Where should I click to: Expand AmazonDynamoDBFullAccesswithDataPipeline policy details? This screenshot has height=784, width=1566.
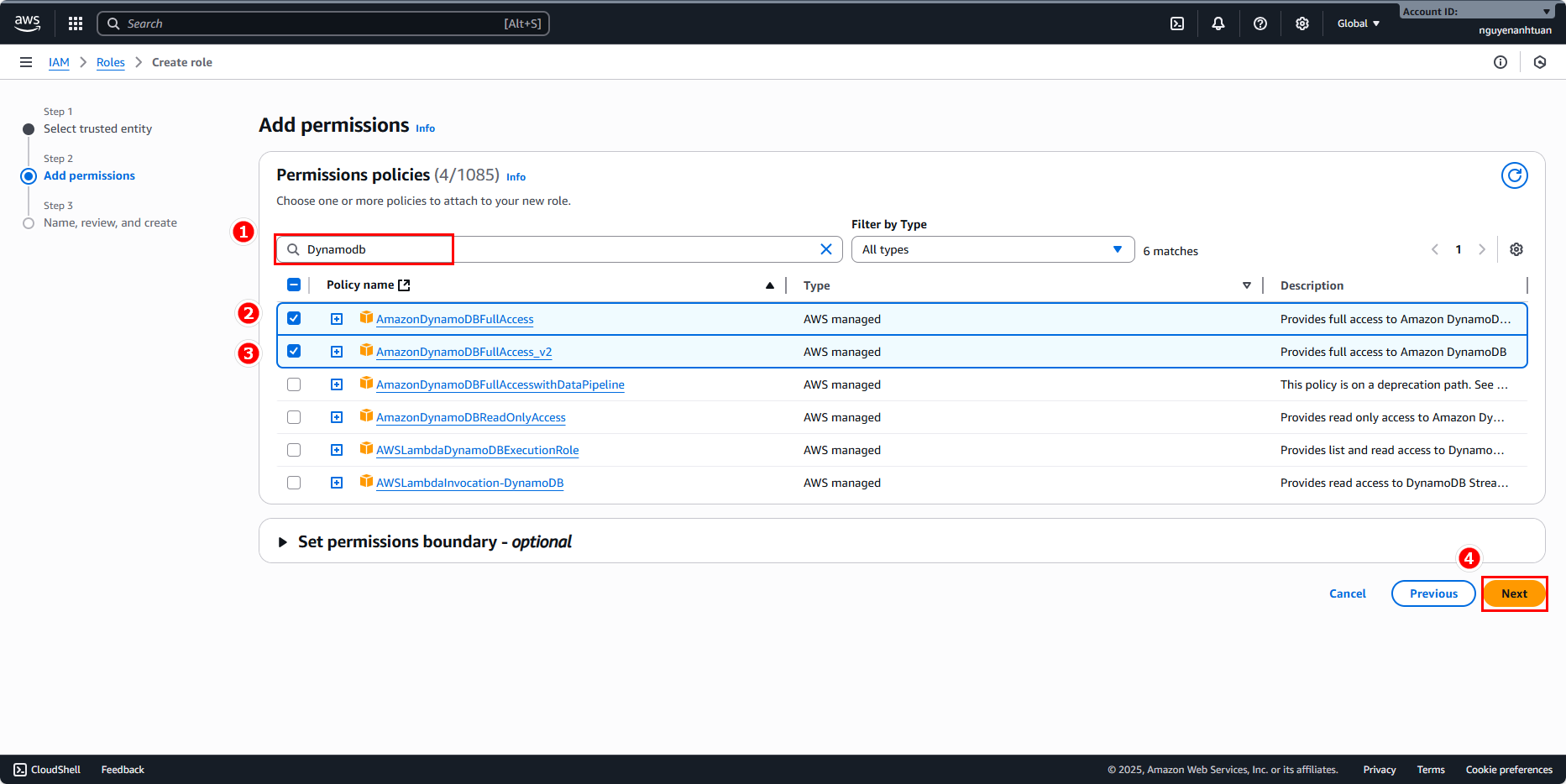click(337, 384)
